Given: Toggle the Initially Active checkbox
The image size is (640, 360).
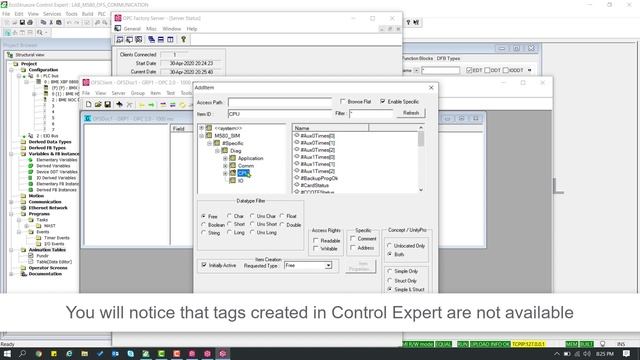Looking at the screenshot, I should point(204,265).
